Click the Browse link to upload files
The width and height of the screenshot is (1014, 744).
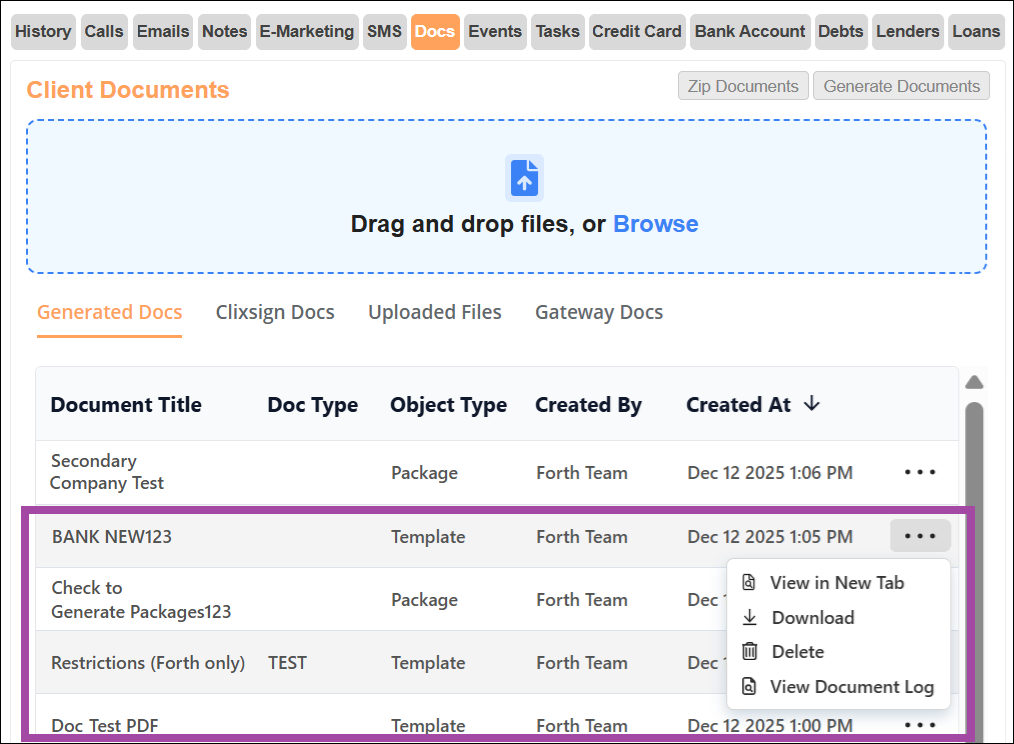(x=656, y=223)
